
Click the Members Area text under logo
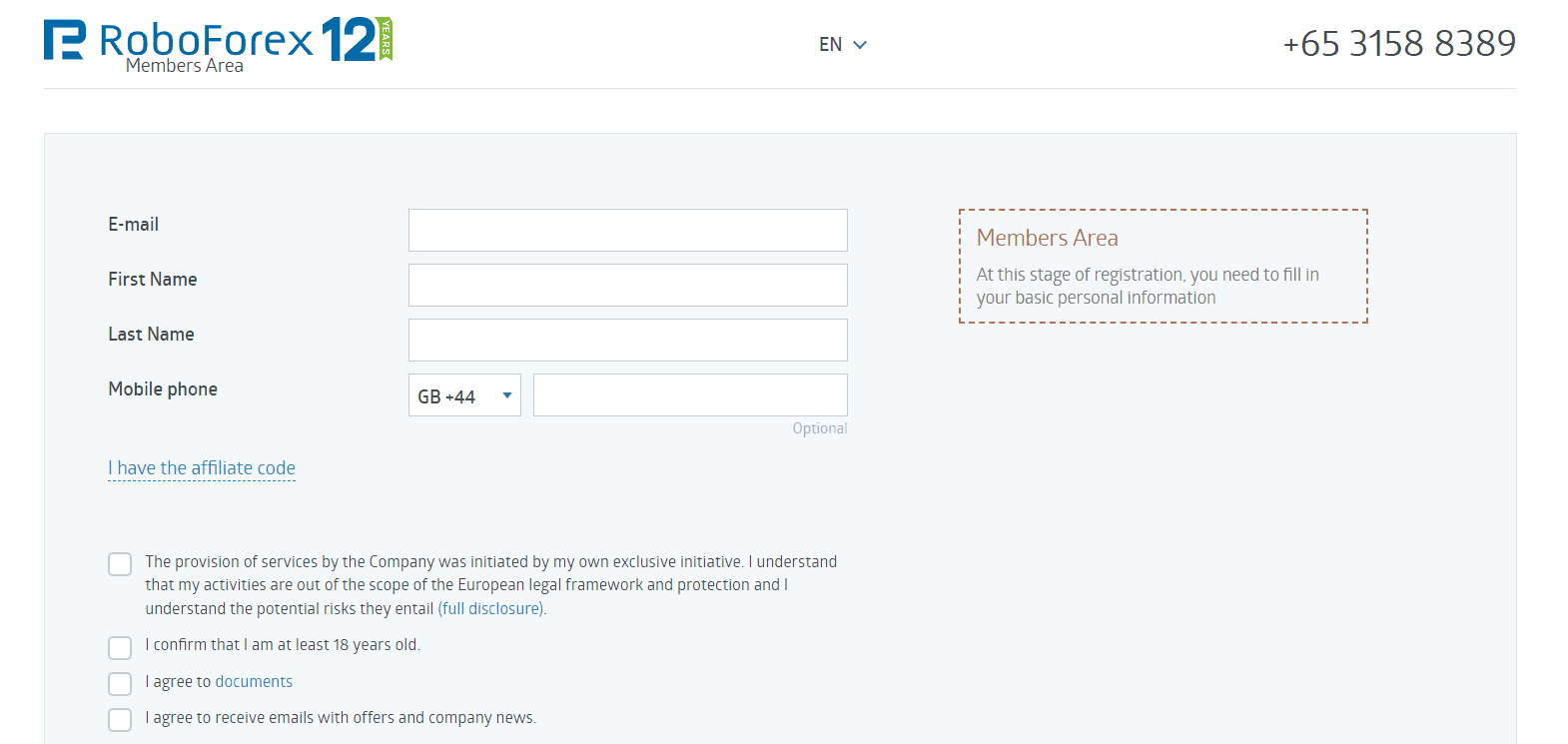185,66
